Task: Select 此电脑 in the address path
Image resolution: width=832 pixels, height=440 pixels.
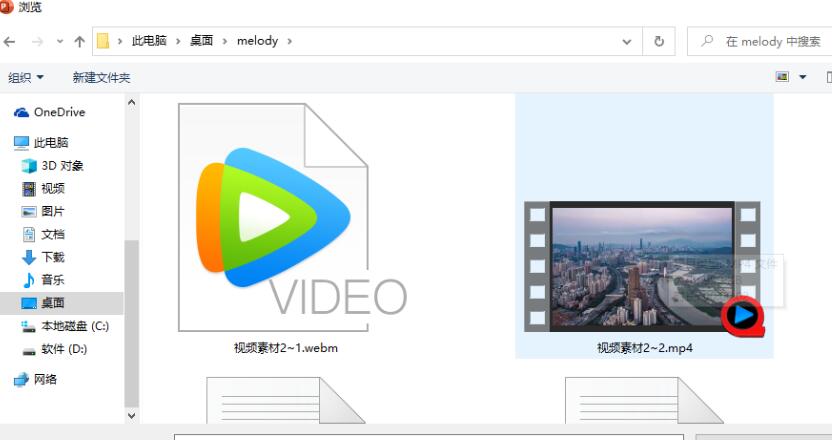Action: pos(149,41)
